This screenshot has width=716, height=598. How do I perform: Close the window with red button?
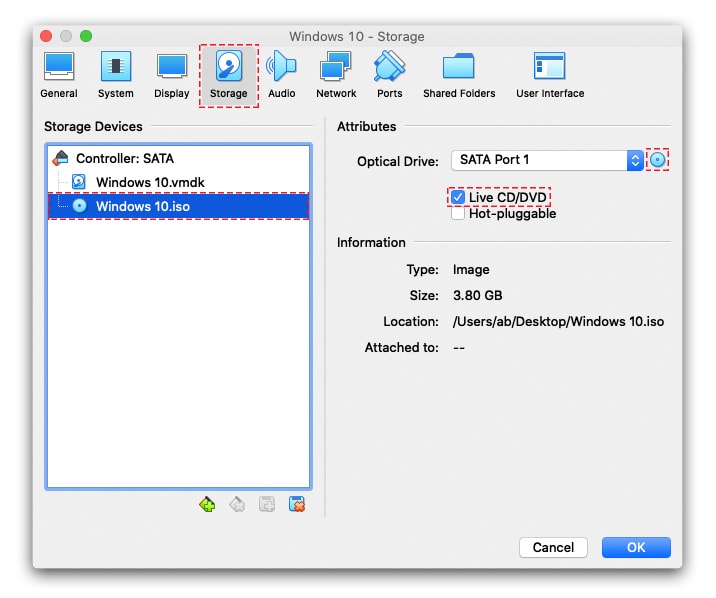click(x=46, y=36)
